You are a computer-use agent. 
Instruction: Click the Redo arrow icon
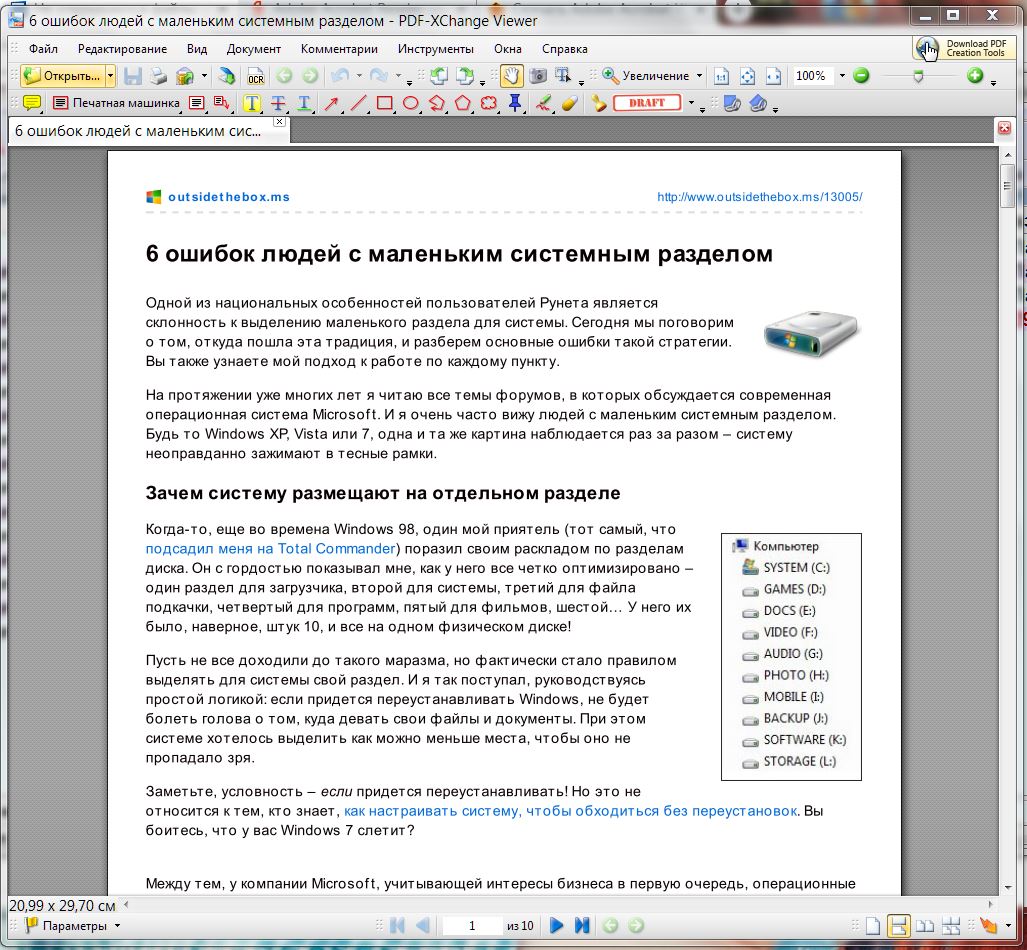click(379, 76)
